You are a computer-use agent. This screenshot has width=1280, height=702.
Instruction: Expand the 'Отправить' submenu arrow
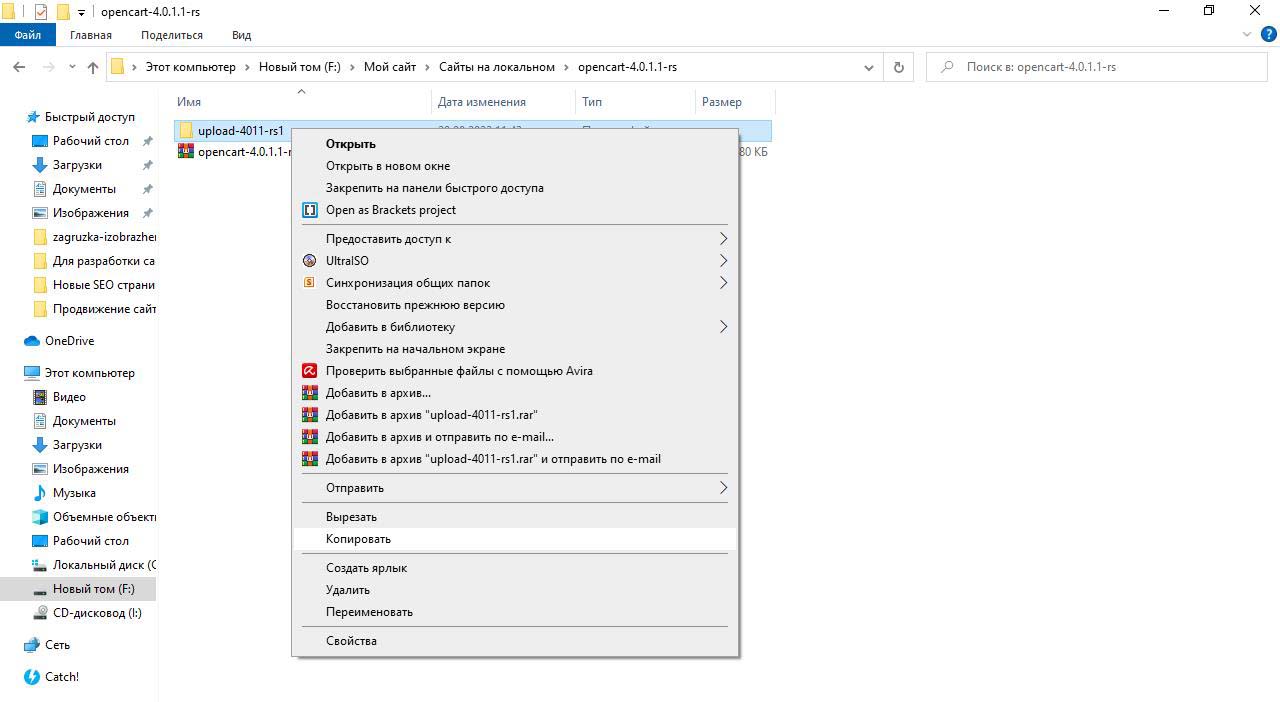(x=723, y=488)
